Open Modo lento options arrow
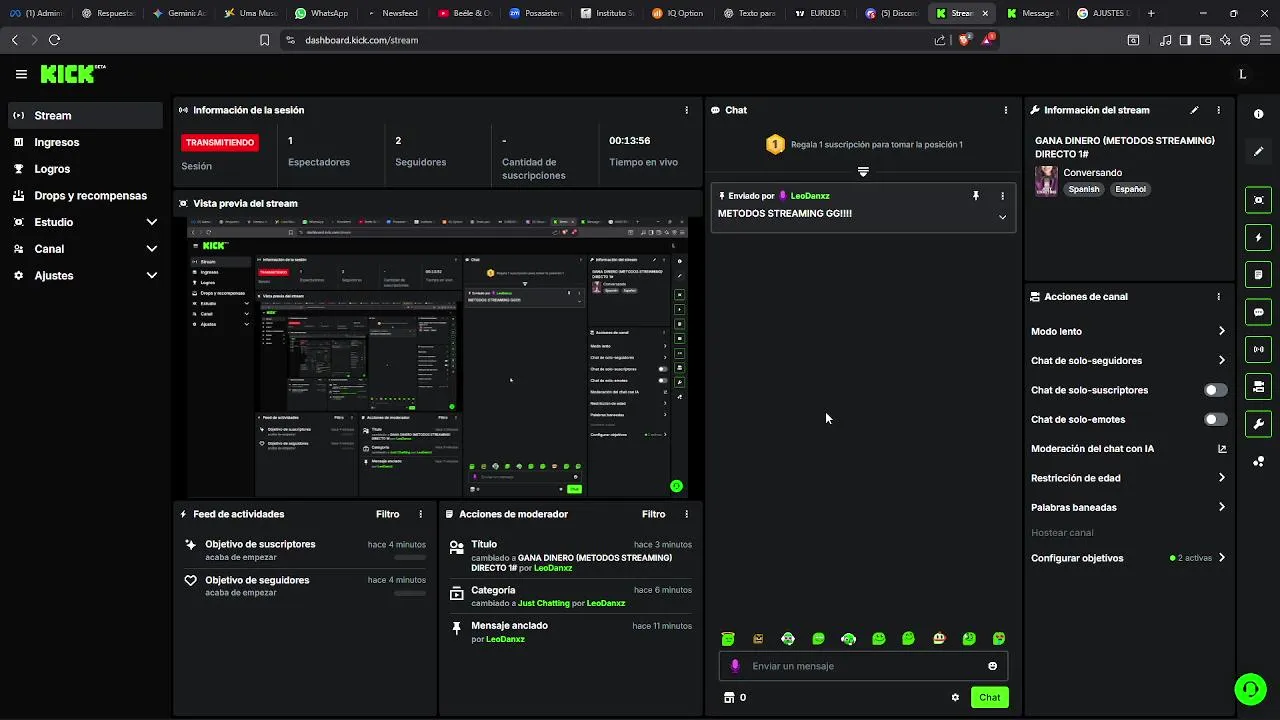1280x720 pixels. (x=1221, y=331)
